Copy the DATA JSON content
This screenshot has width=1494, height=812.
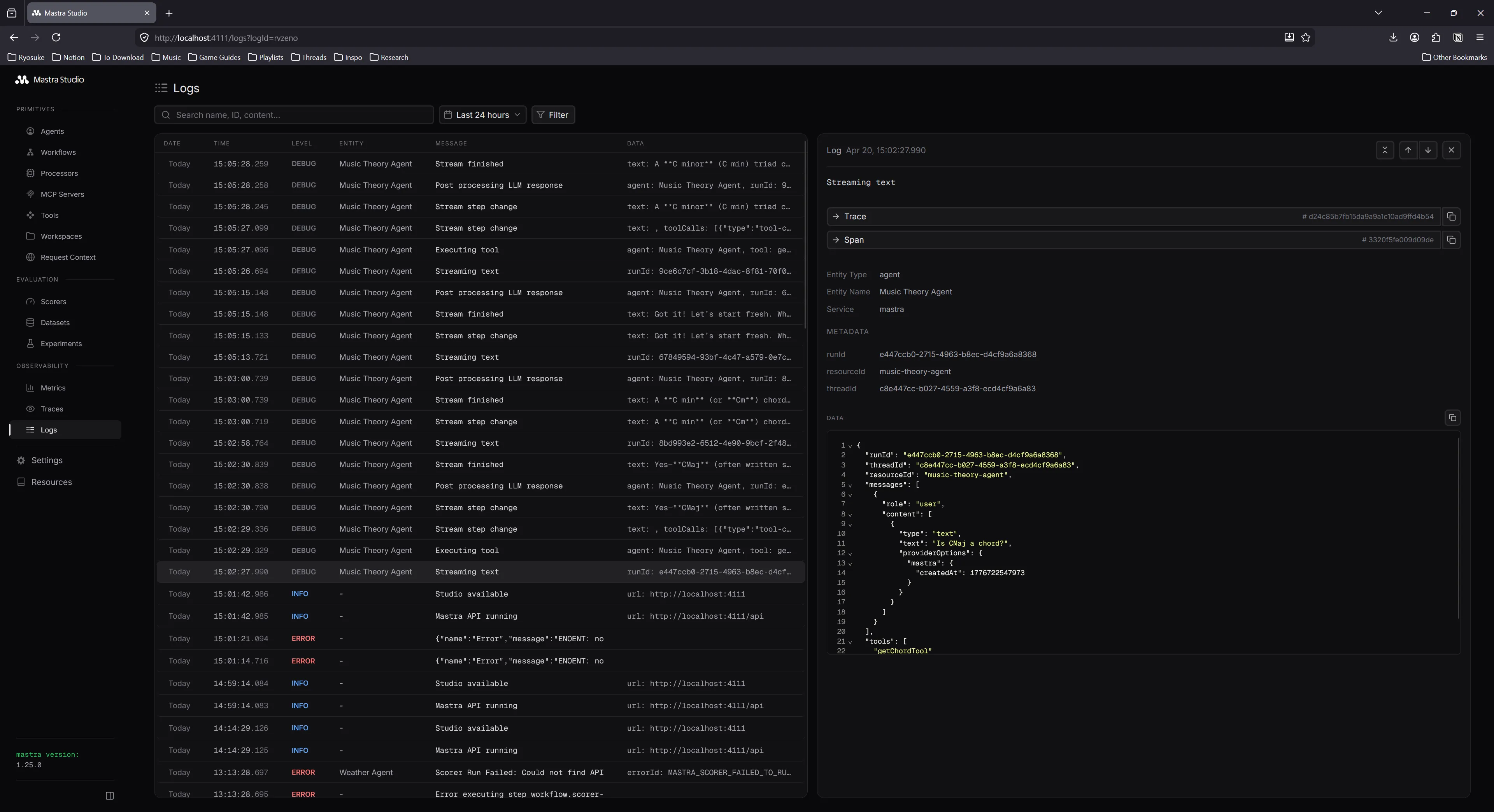click(1453, 417)
